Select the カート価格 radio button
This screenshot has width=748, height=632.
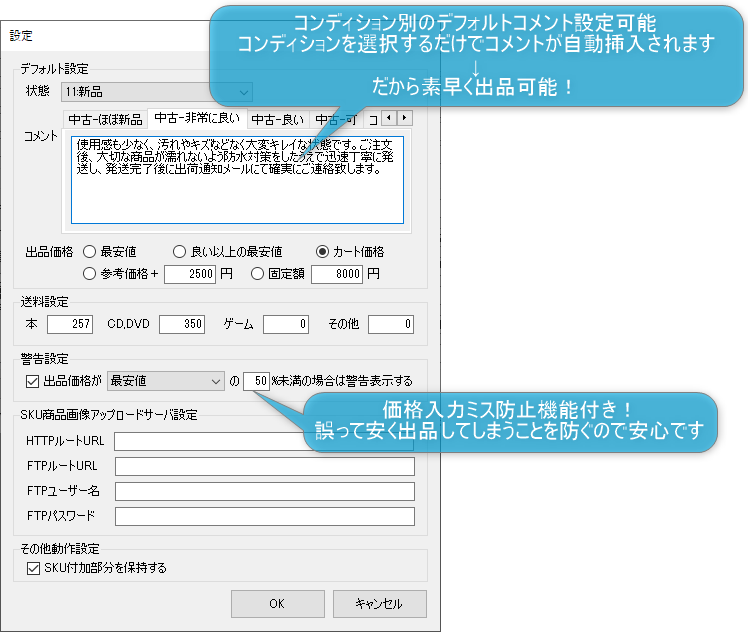322,252
